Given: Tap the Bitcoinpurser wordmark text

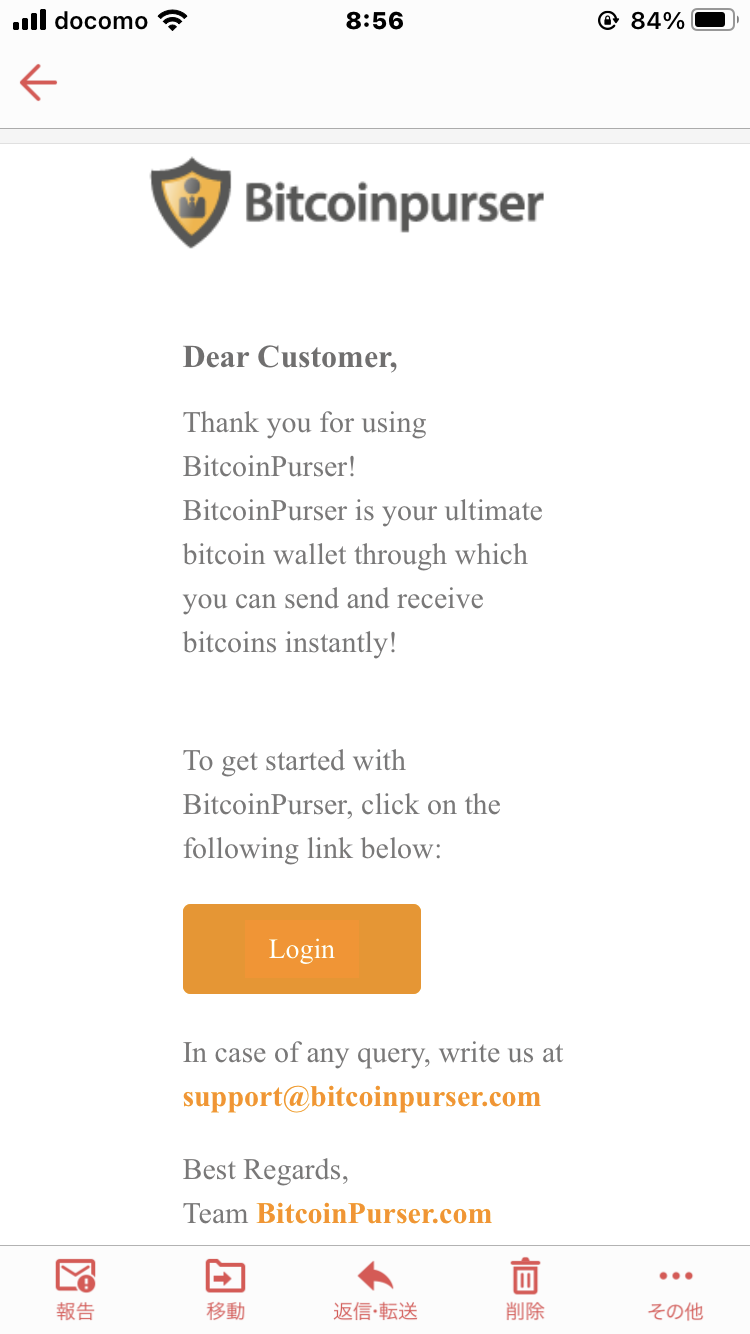Looking at the screenshot, I should point(394,204).
